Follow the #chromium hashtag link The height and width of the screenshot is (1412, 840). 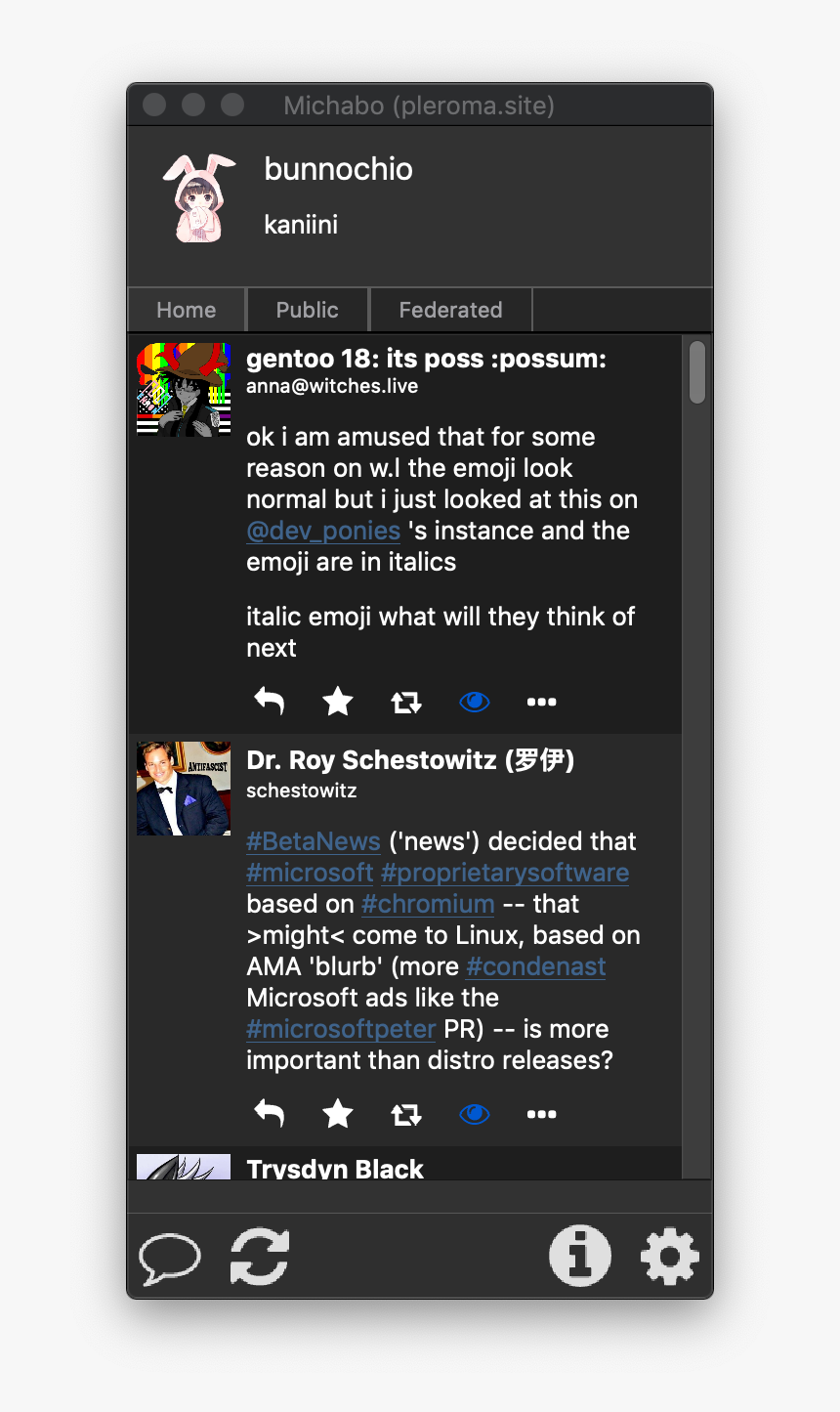pos(427,904)
